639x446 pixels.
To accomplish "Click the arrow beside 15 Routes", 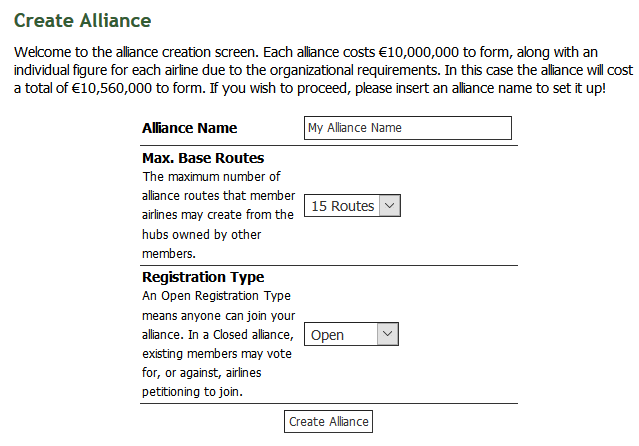I will 390,206.
